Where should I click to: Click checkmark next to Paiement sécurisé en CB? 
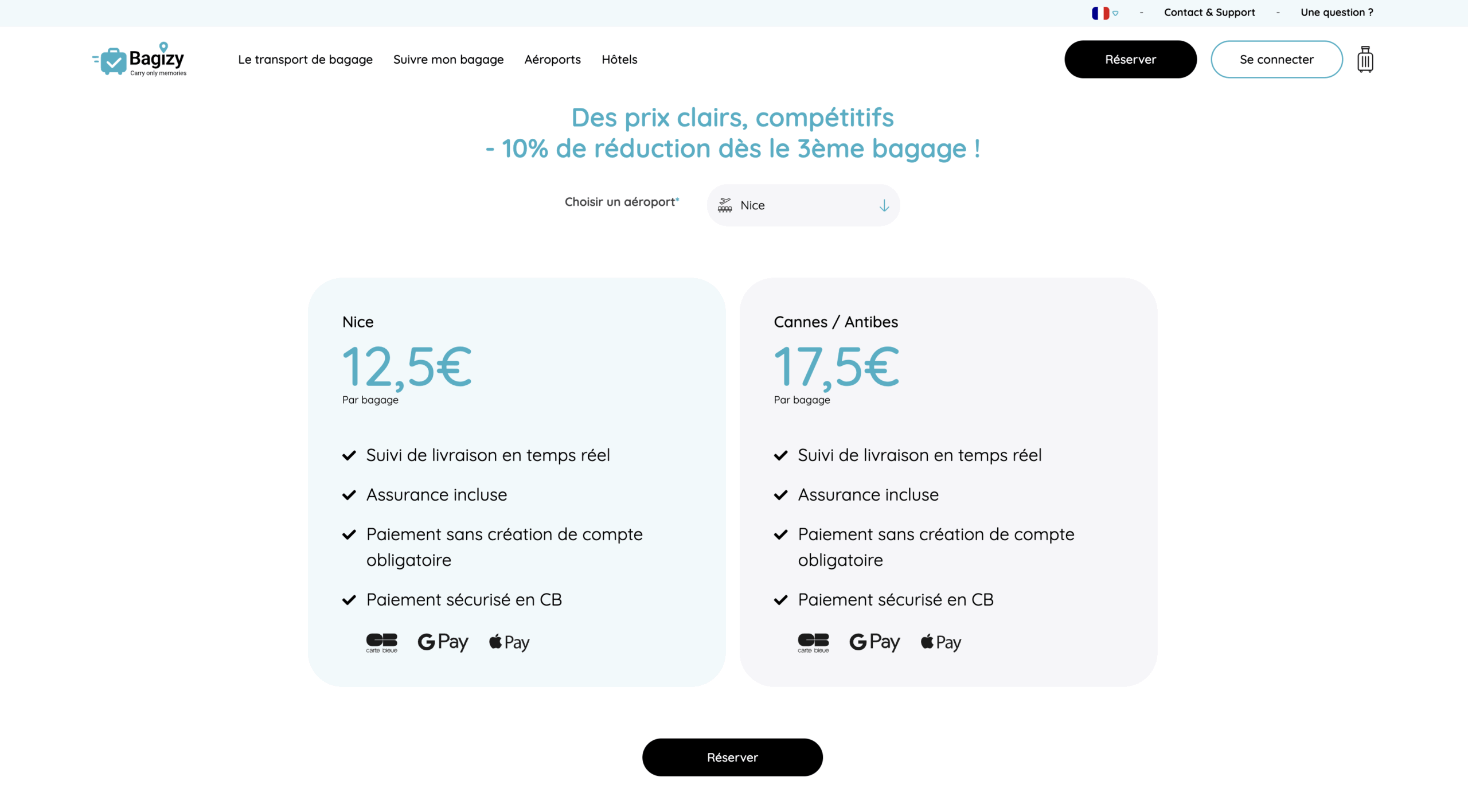pos(349,600)
